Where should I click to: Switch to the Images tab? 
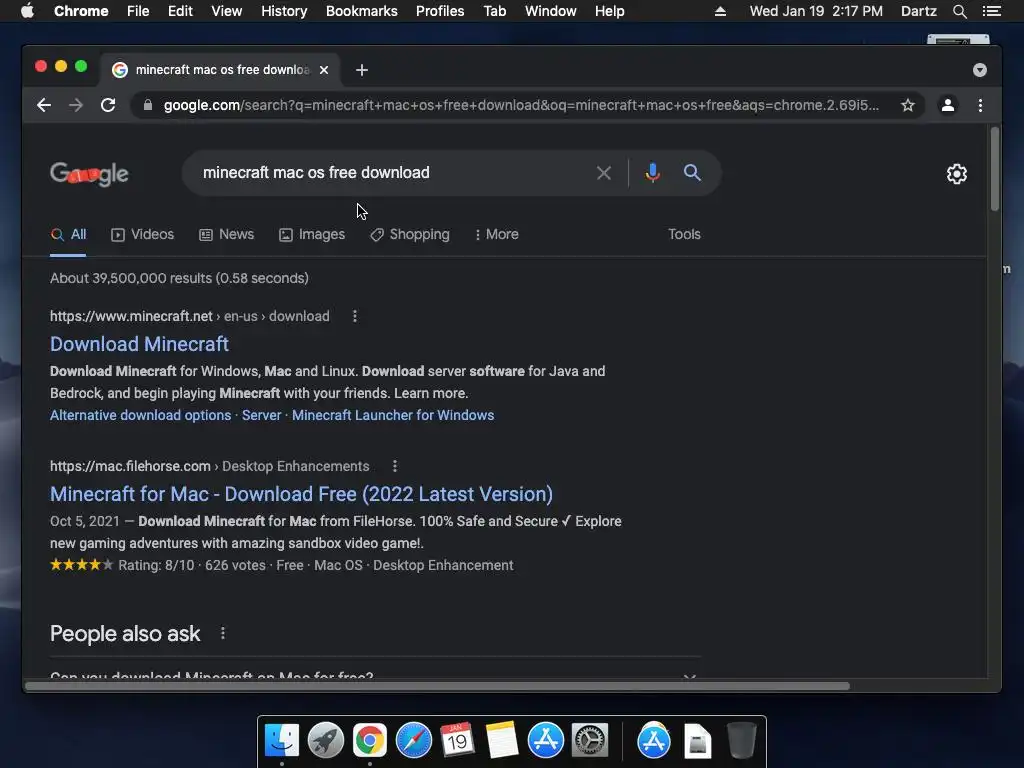(312, 234)
